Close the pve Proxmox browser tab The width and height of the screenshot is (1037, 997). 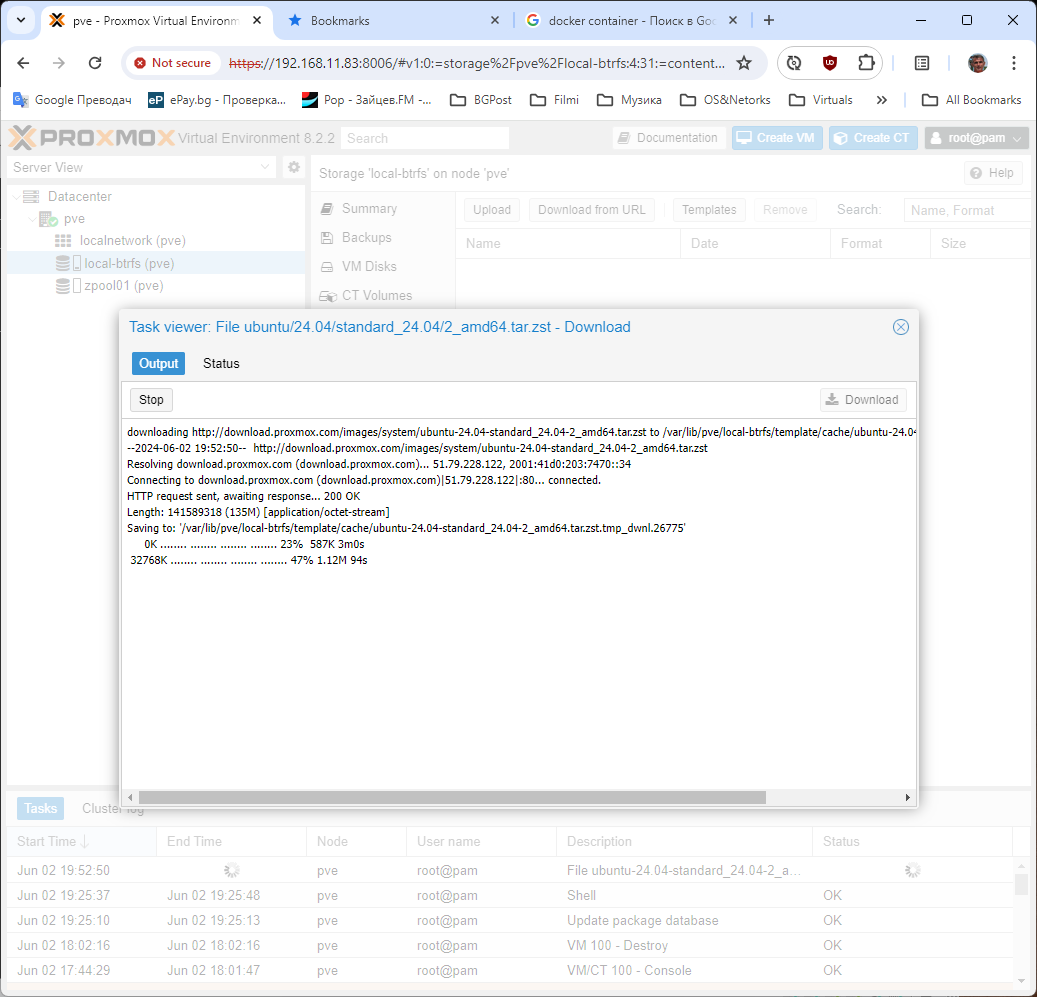click(x=257, y=20)
